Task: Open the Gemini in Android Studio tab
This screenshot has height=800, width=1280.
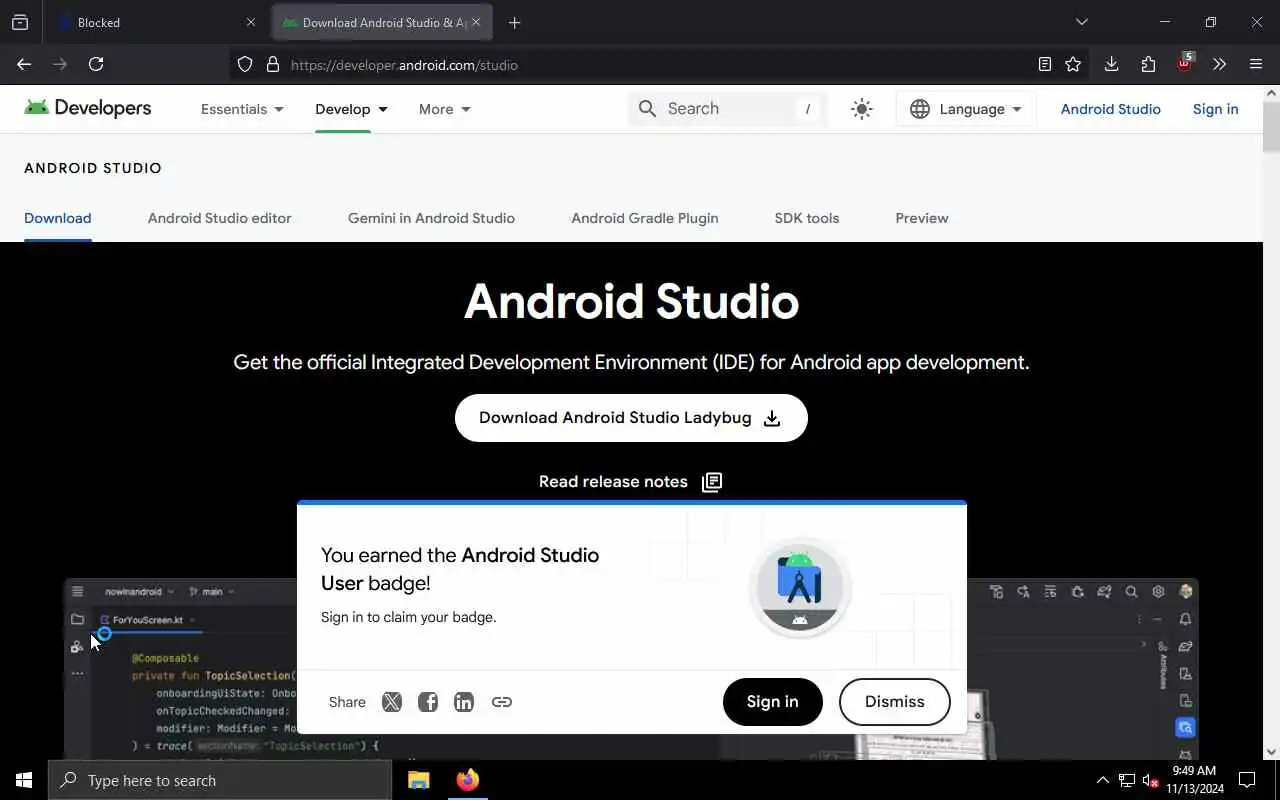Action: (431, 218)
